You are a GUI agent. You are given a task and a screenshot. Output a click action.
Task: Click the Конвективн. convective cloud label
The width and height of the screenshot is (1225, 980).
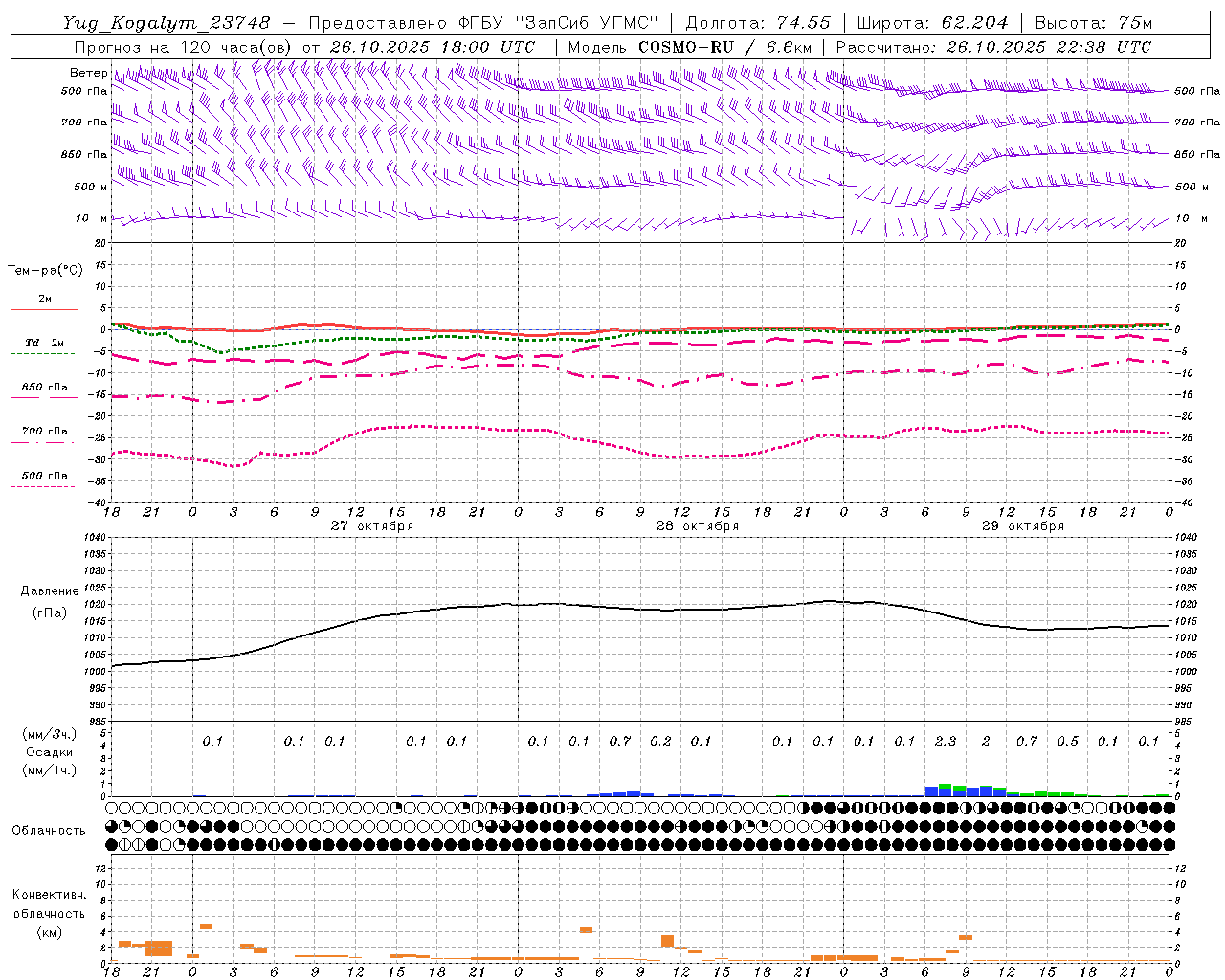(49, 895)
